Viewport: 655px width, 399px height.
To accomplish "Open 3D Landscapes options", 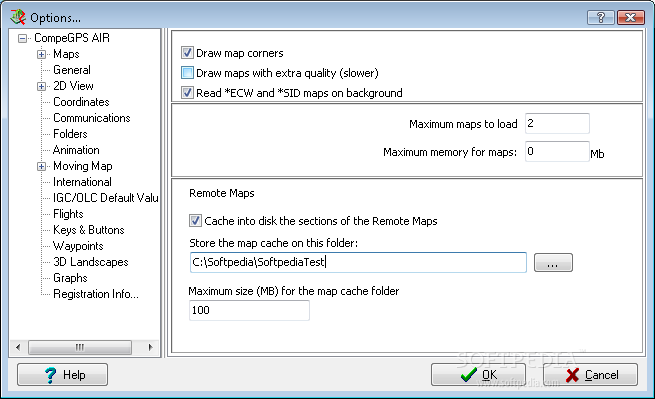I will click(91, 262).
